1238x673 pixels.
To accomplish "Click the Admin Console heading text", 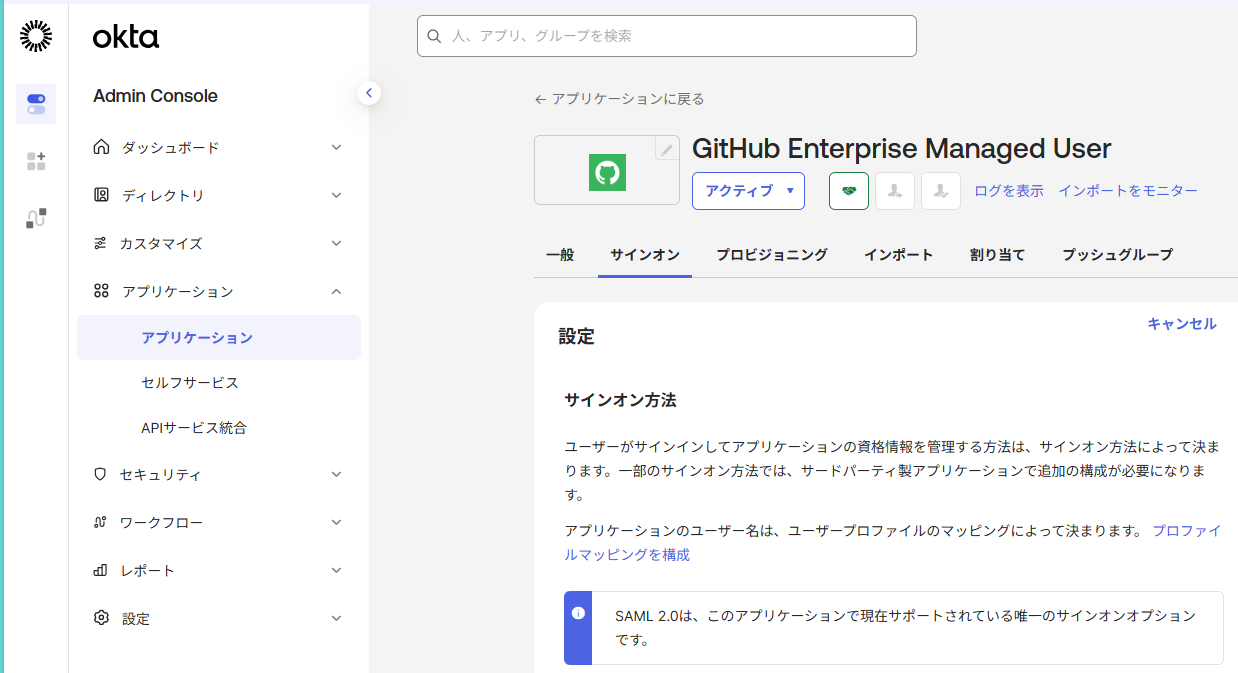I will click(155, 96).
